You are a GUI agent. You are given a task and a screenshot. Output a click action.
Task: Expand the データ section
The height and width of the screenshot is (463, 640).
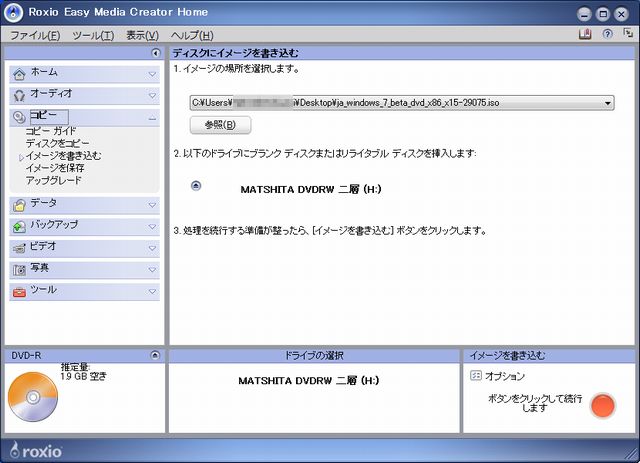[x=152, y=205]
